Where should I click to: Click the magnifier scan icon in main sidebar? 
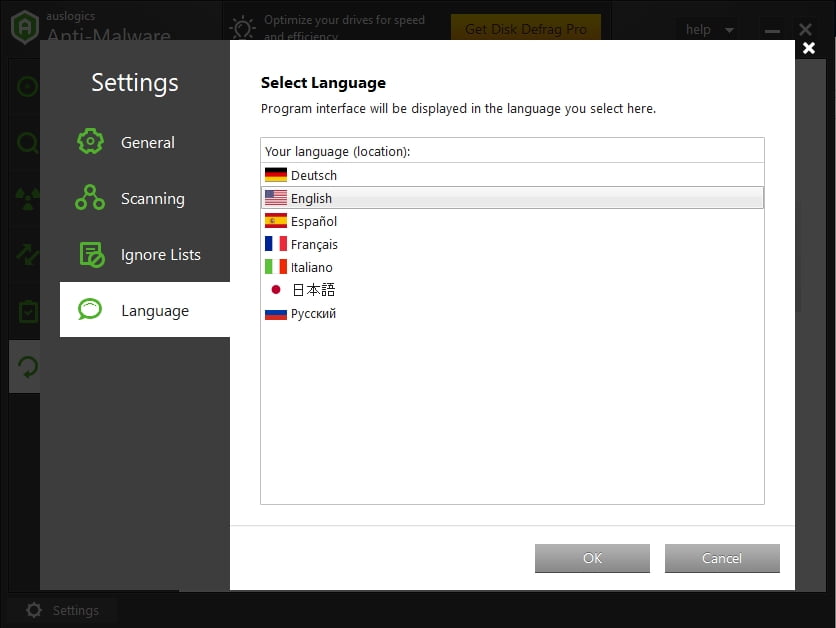(27, 143)
